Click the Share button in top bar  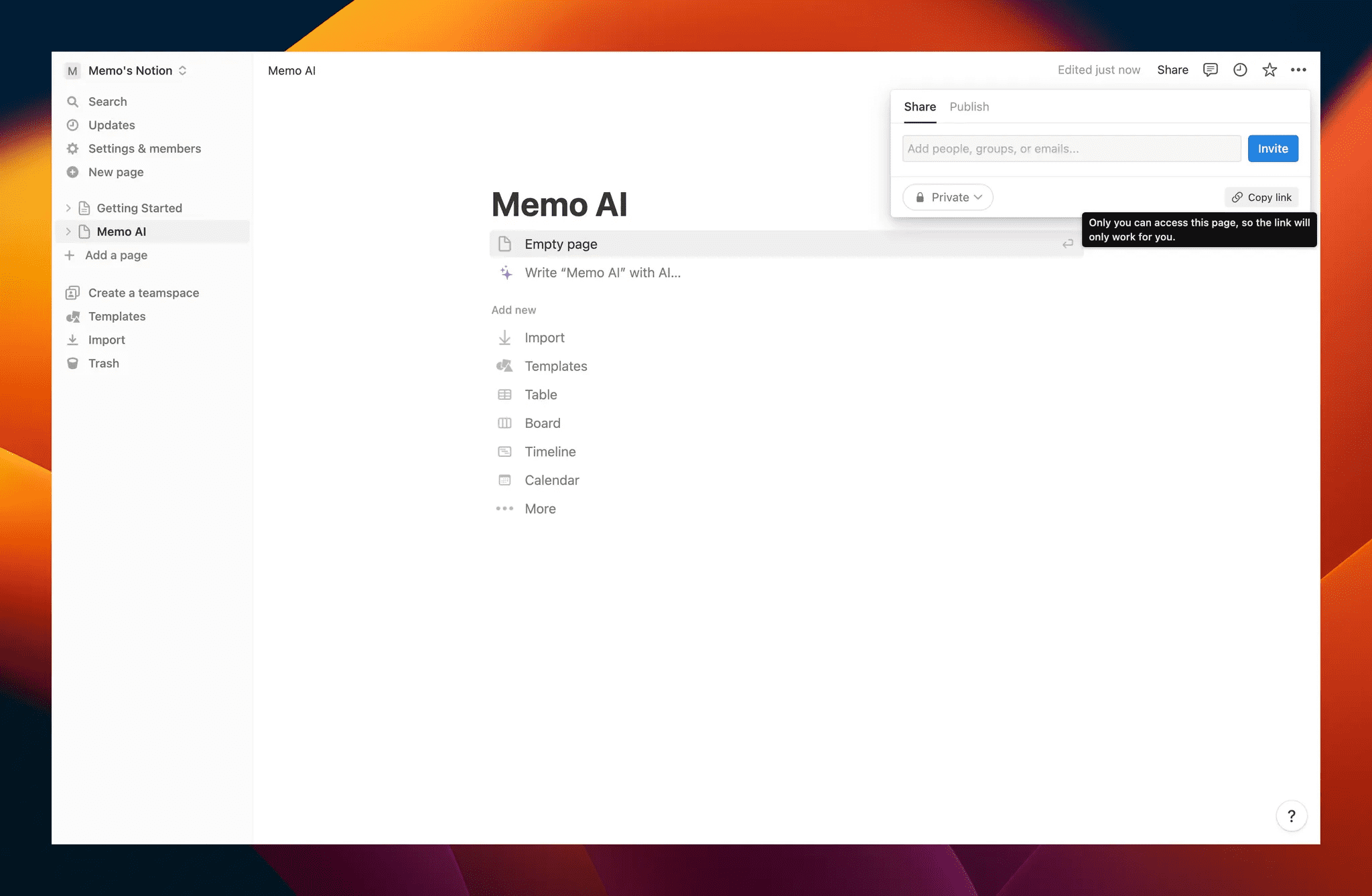point(1172,70)
